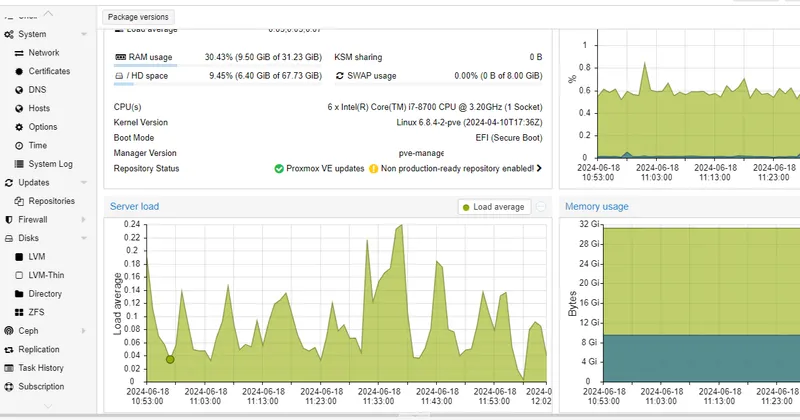Expand the Firewall submenu arrow
Viewport: 800px width, 420px height.
(x=84, y=219)
